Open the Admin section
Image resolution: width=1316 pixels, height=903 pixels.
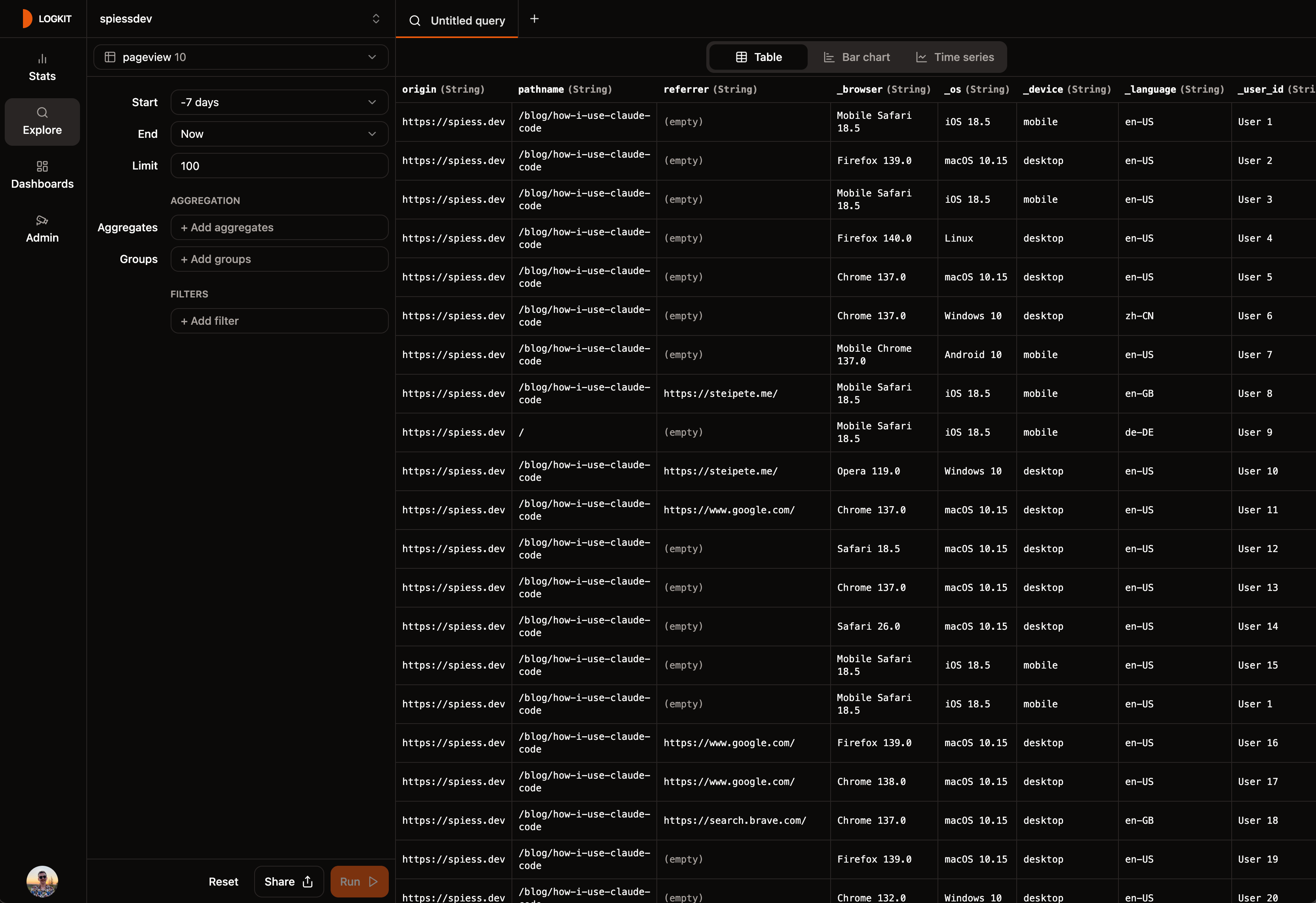point(42,228)
